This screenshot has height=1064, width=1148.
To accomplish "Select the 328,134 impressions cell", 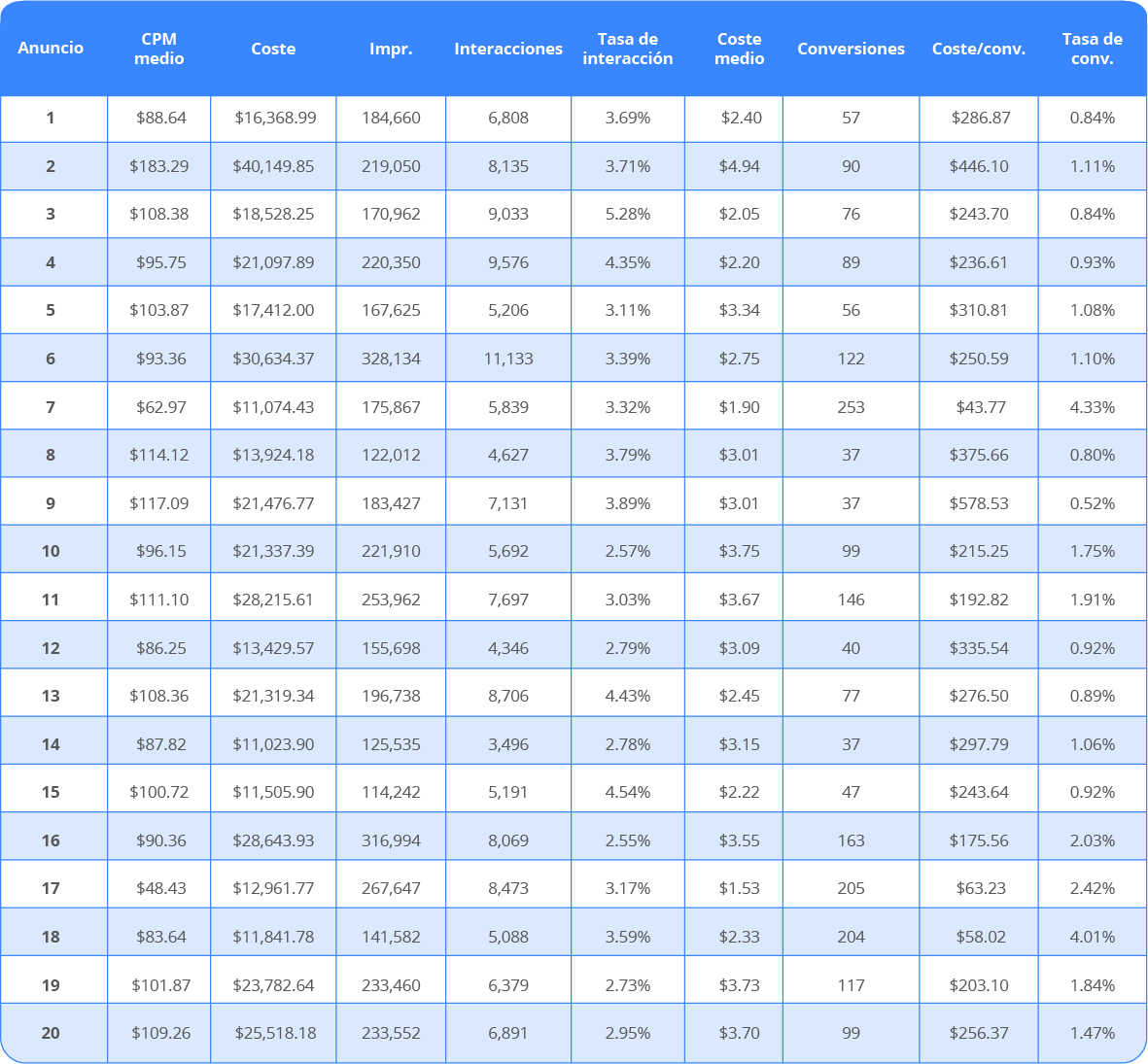I will [x=391, y=359].
